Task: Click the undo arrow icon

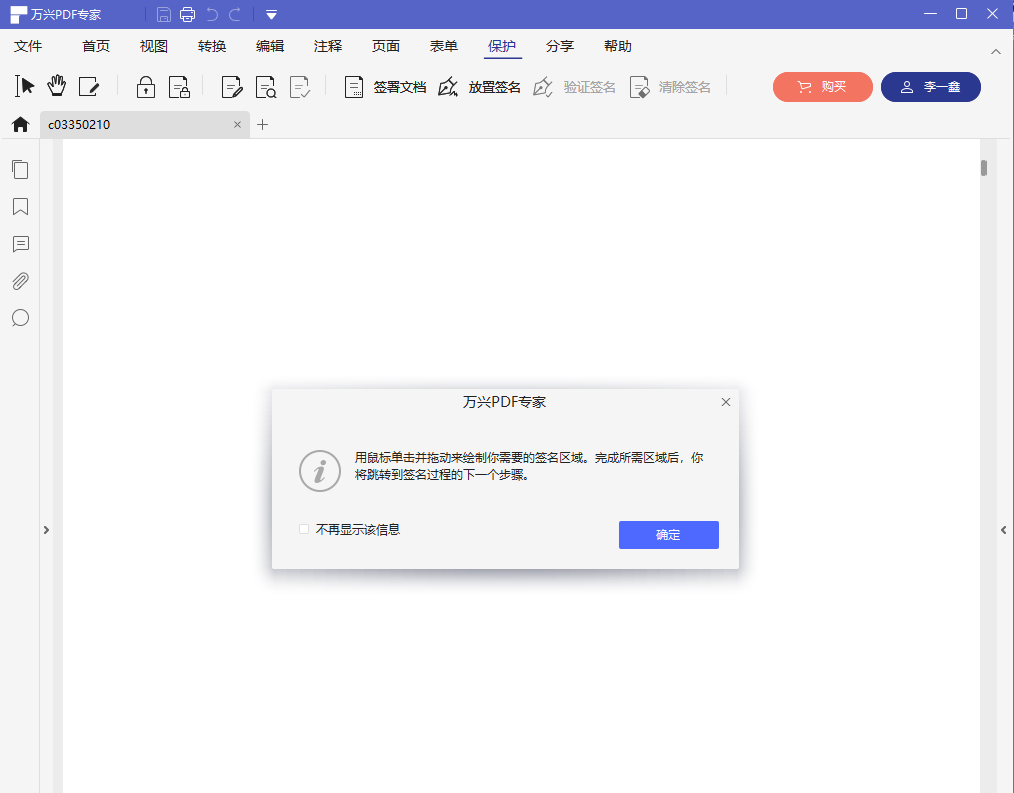Action: (211, 14)
